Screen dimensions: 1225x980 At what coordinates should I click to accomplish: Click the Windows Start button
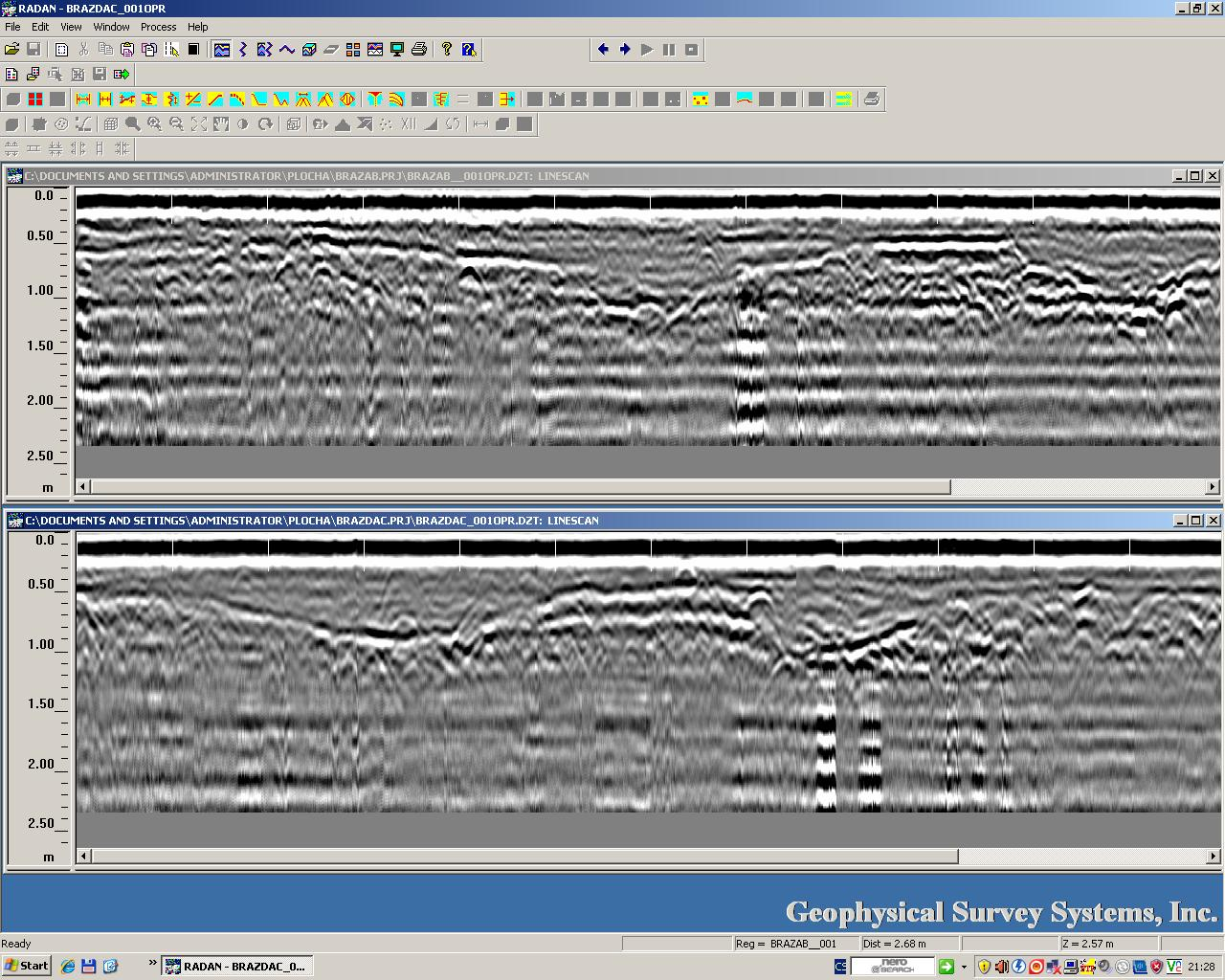point(27,966)
